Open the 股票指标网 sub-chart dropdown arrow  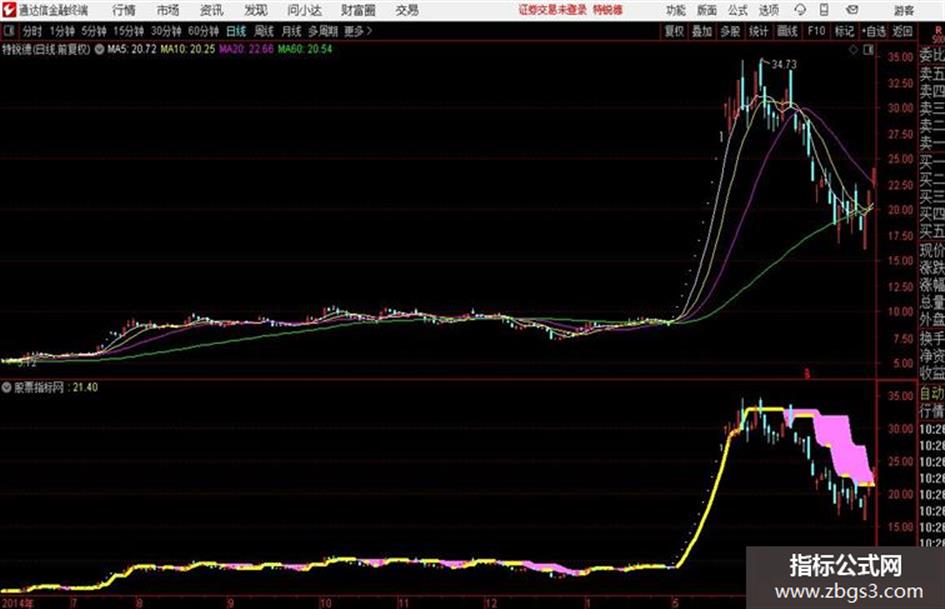tap(7, 388)
